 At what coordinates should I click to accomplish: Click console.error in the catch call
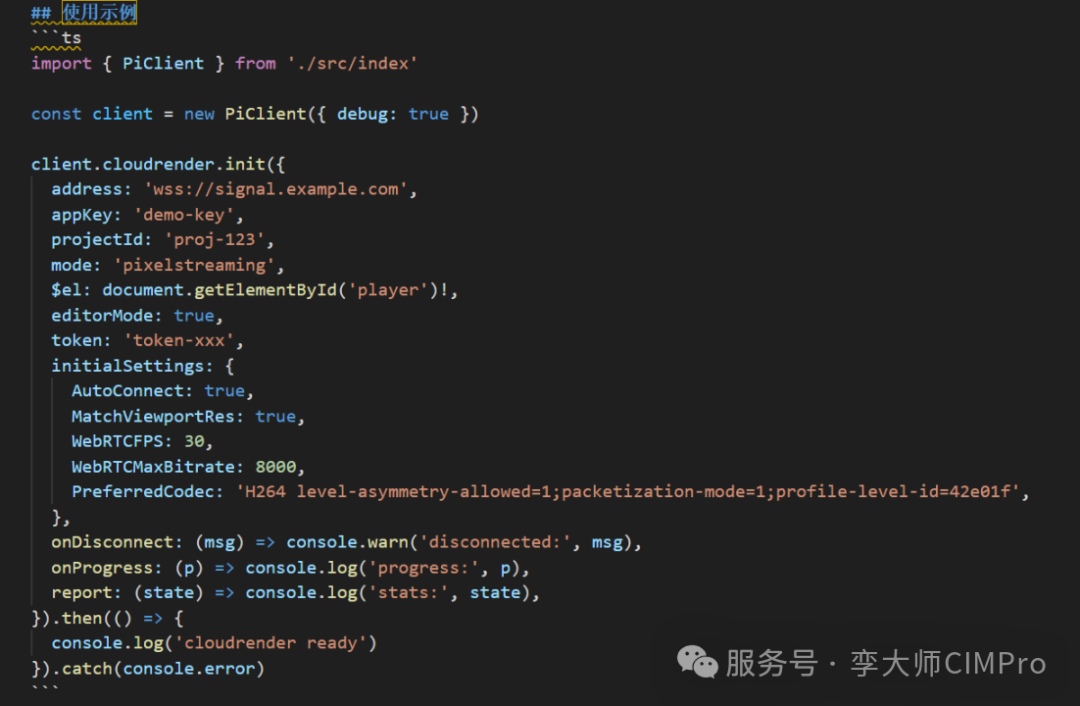tap(189, 668)
